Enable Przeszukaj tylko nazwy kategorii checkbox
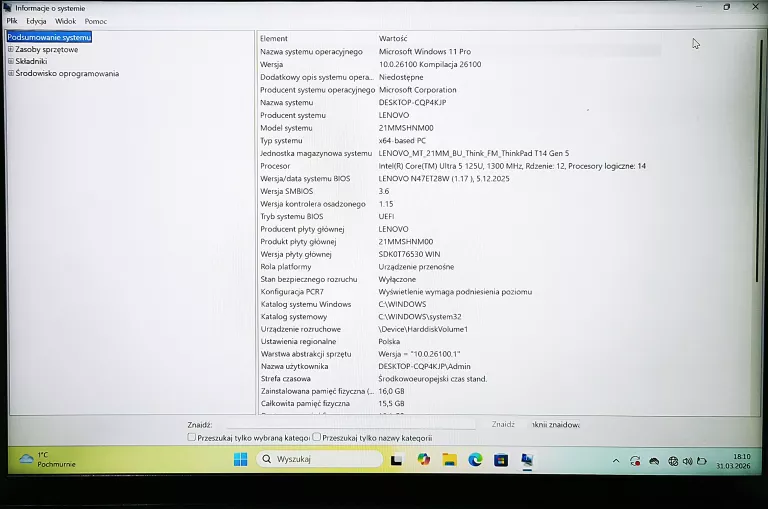Image resolution: width=768 pixels, height=509 pixels. click(316, 437)
